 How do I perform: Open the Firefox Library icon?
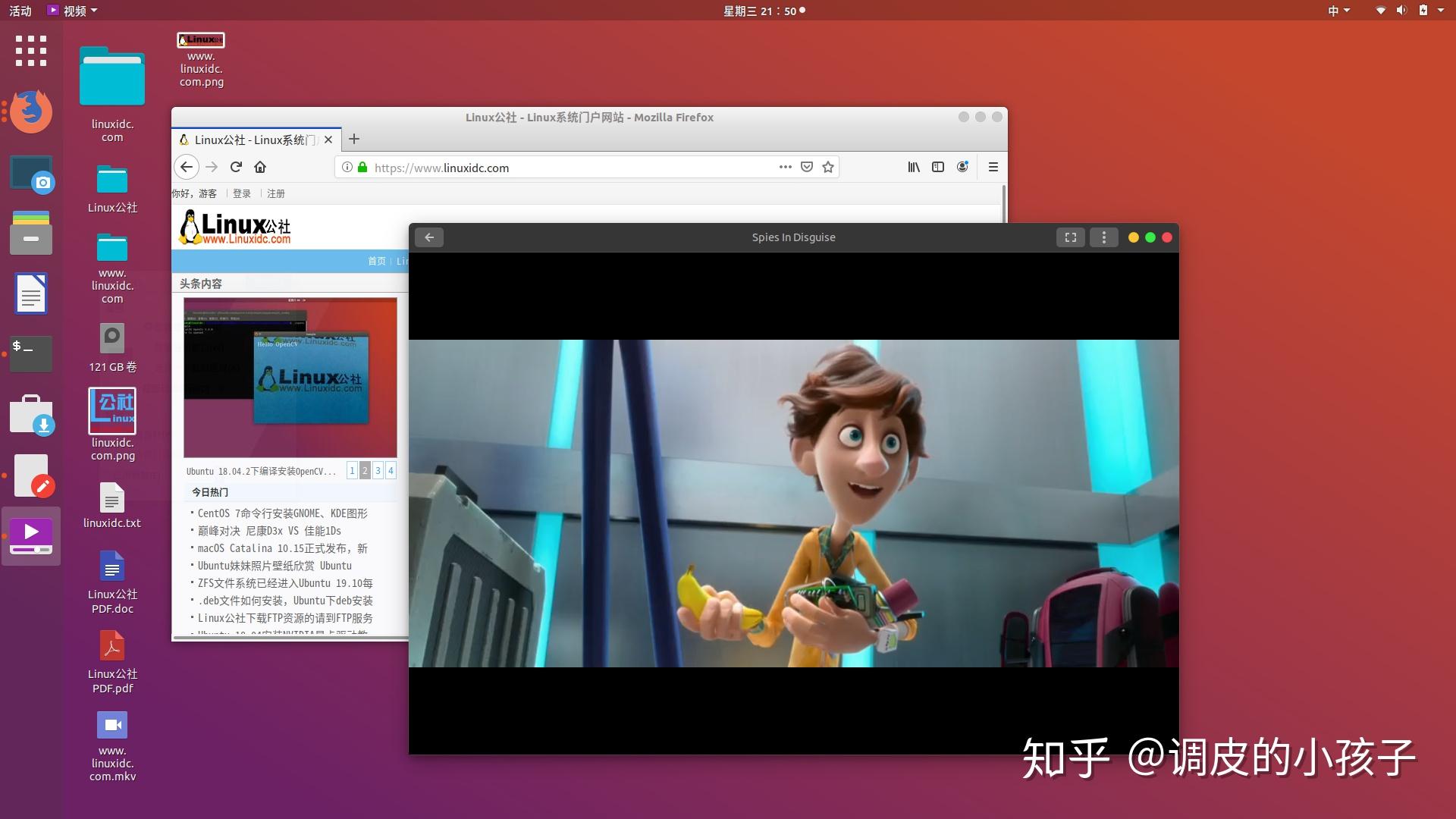pos(913,167)
